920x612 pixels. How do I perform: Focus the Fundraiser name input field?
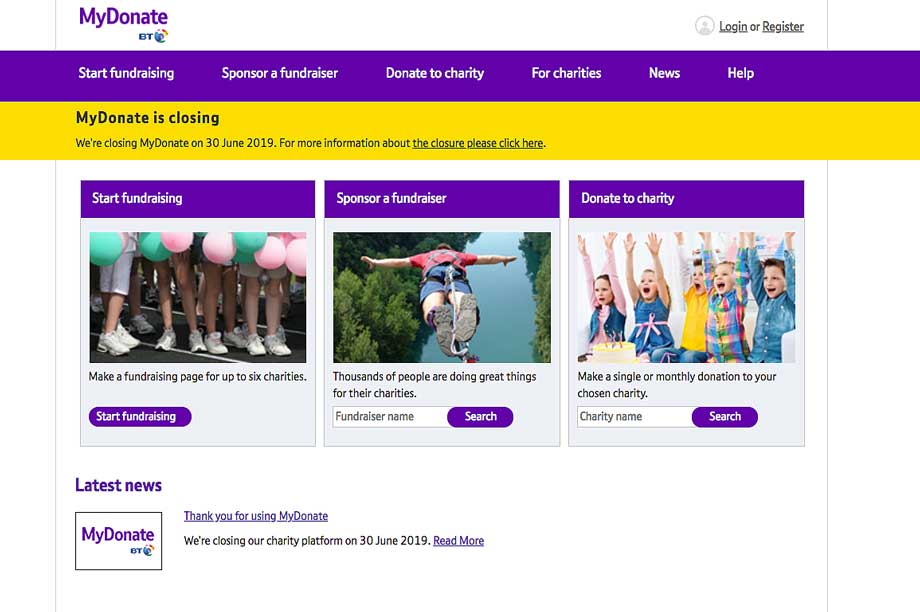390,417
